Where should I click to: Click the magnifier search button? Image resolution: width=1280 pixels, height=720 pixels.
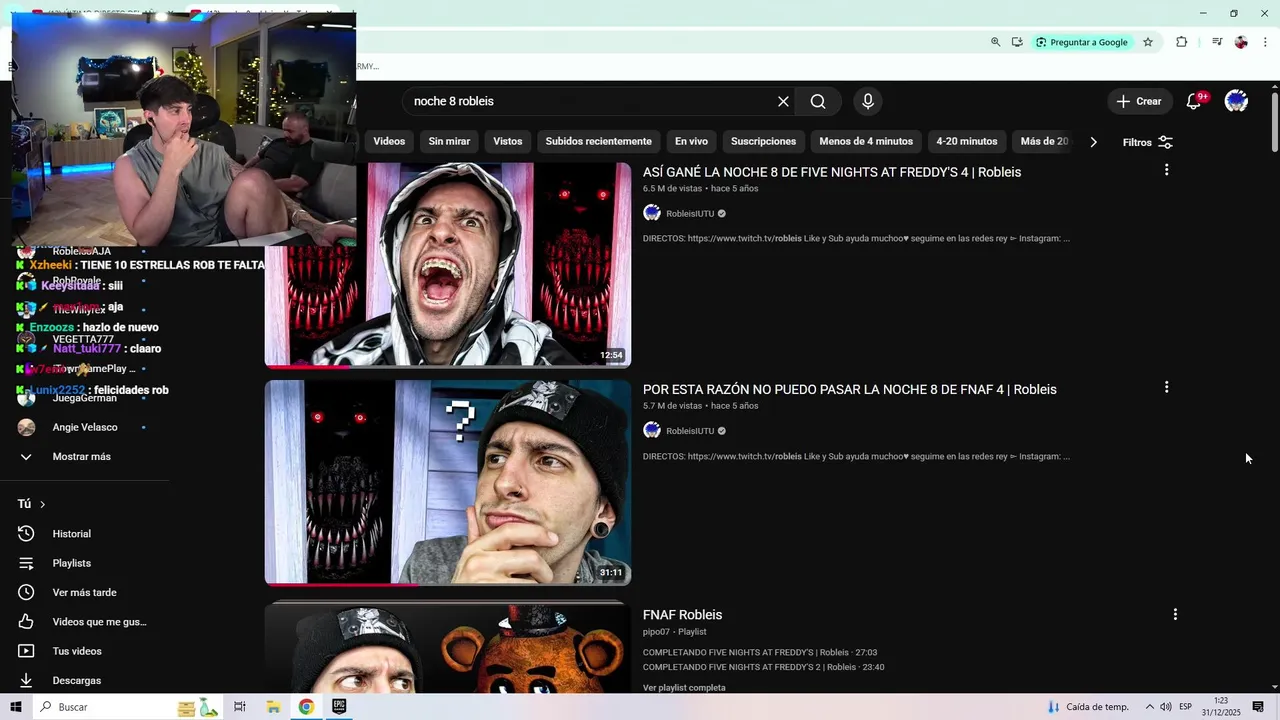tap(818, 101)
